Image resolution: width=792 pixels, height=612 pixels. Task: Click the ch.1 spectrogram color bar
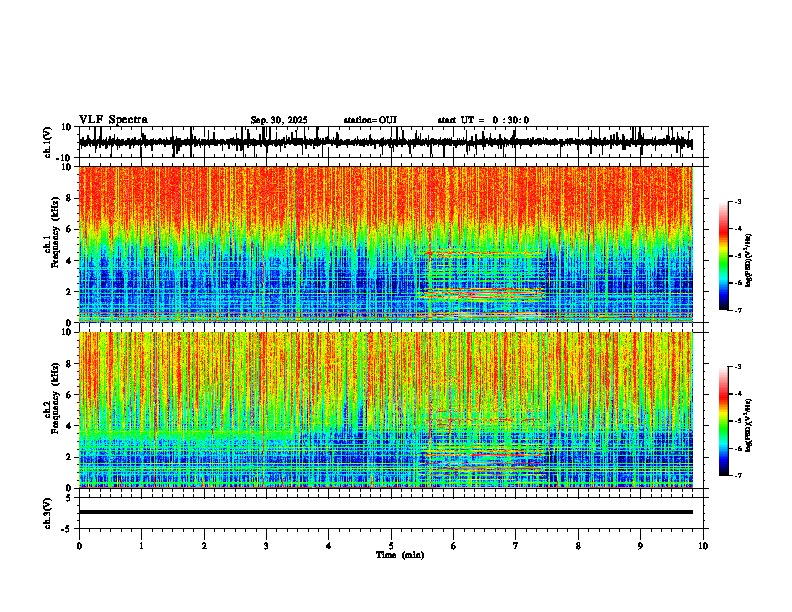(724, 256)
